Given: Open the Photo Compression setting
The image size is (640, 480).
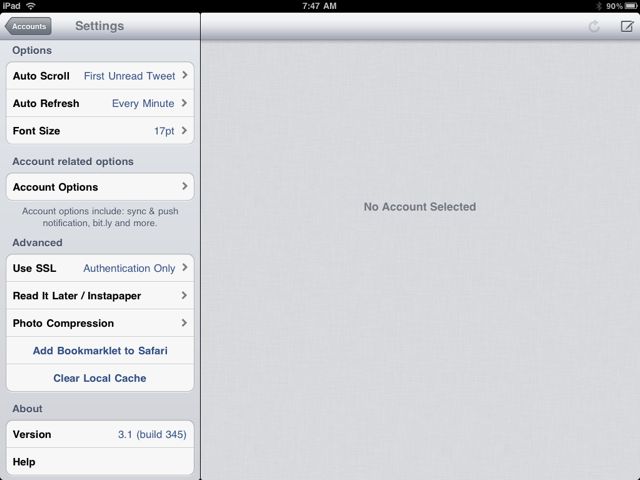Looking at the screenshot, I should 100,323.
